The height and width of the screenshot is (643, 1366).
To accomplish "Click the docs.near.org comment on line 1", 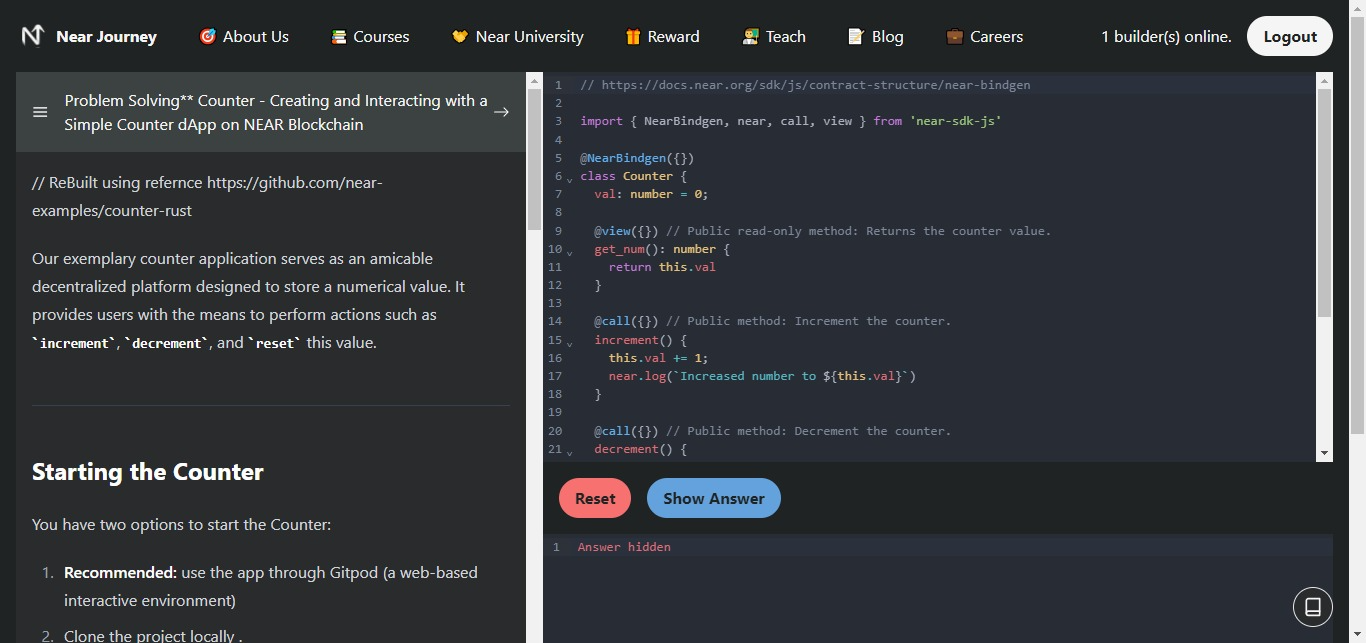I will 805,85.
